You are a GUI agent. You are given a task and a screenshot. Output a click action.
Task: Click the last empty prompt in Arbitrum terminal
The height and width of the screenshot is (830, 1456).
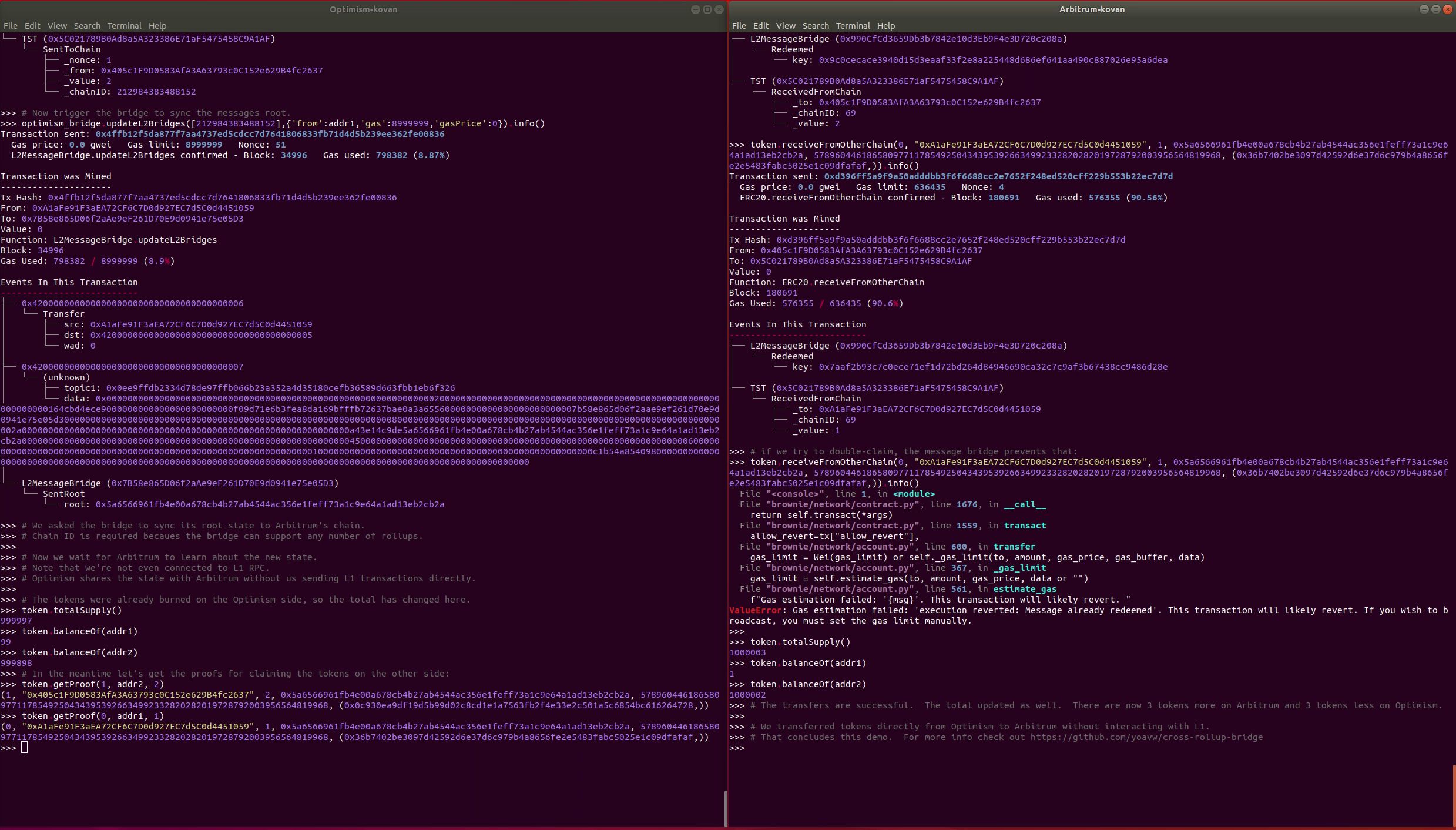tap(737, 748)
